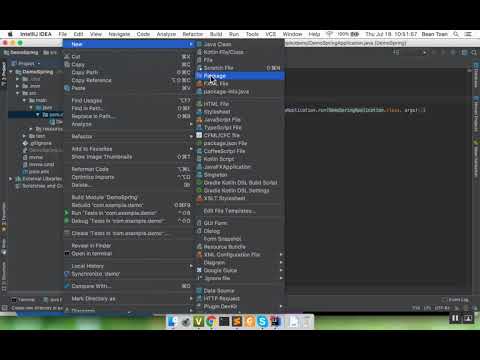Click the XSLT Stylesheet icon
480x360 pixels.
(x=199, y=198)
